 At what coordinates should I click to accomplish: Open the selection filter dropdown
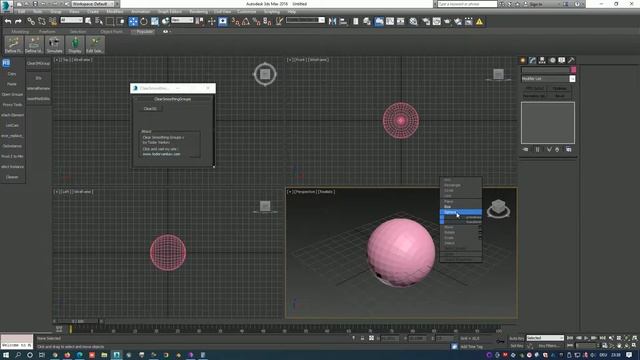pos(71,20)
